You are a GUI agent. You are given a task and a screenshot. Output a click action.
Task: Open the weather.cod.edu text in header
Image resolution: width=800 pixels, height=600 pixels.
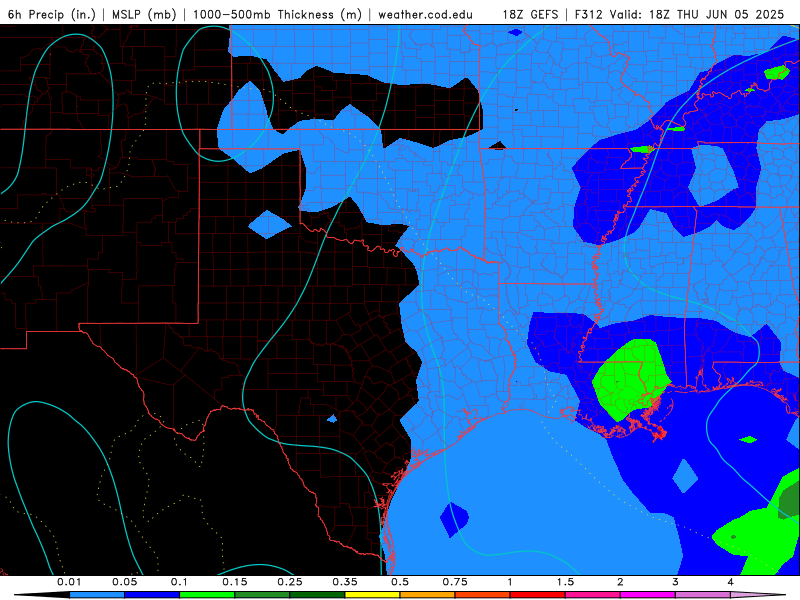point(425,14)
